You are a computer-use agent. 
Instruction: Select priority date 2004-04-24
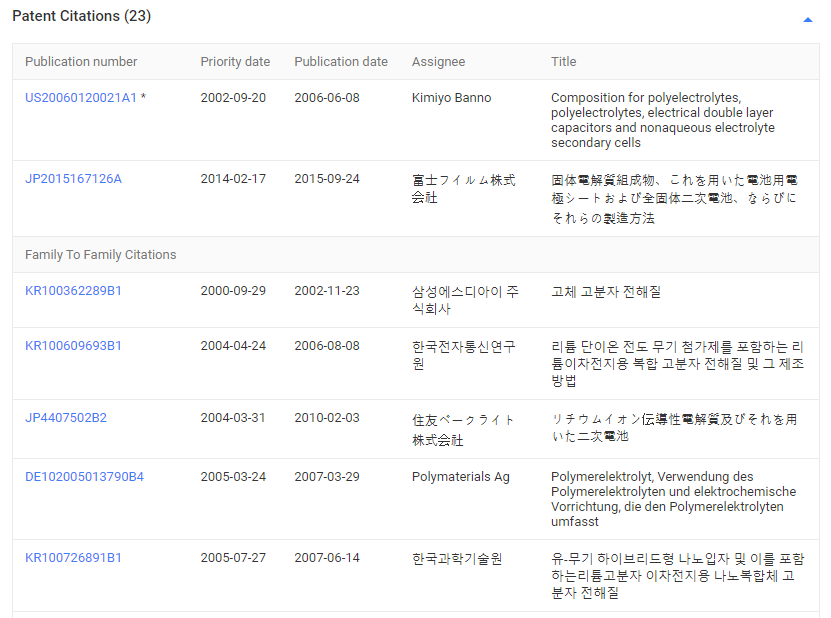(x=233, y=346)
